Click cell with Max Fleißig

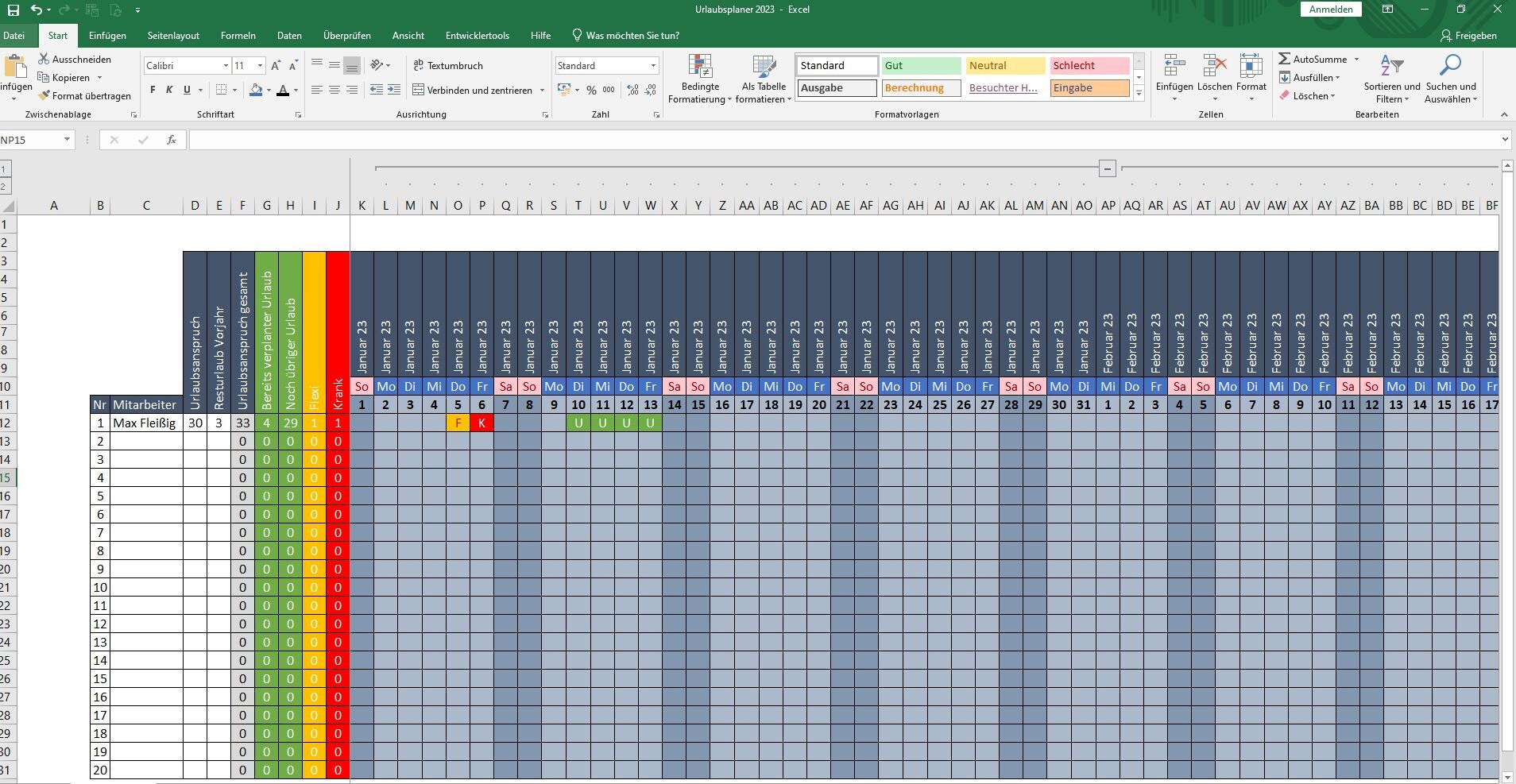tap(145, 423)
